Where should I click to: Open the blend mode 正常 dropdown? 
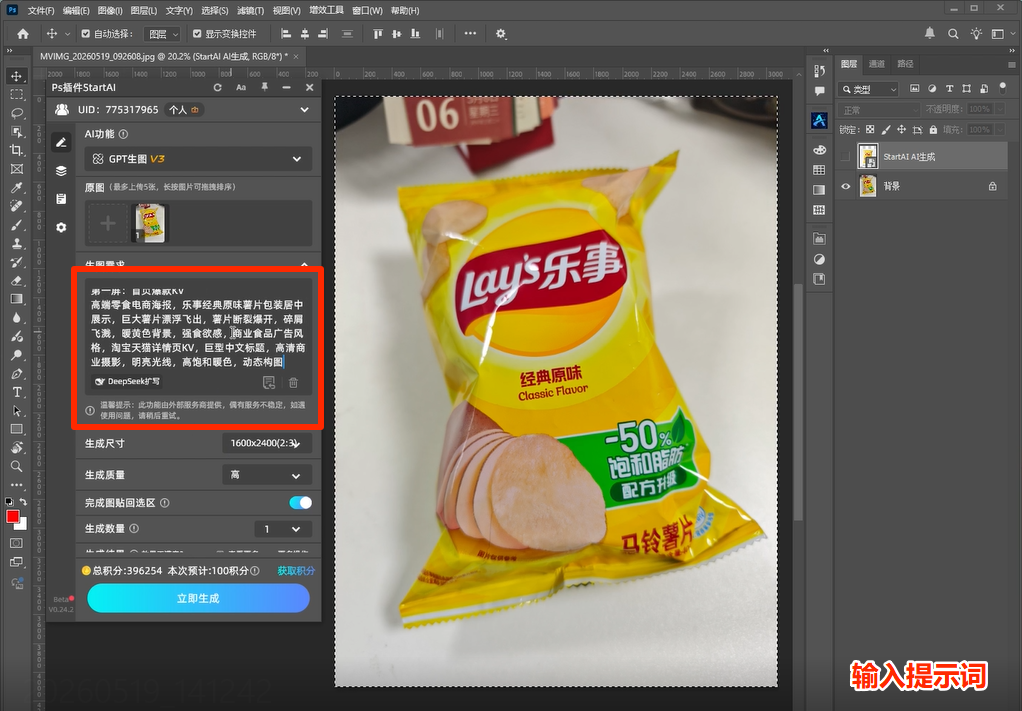click(879, 110)
